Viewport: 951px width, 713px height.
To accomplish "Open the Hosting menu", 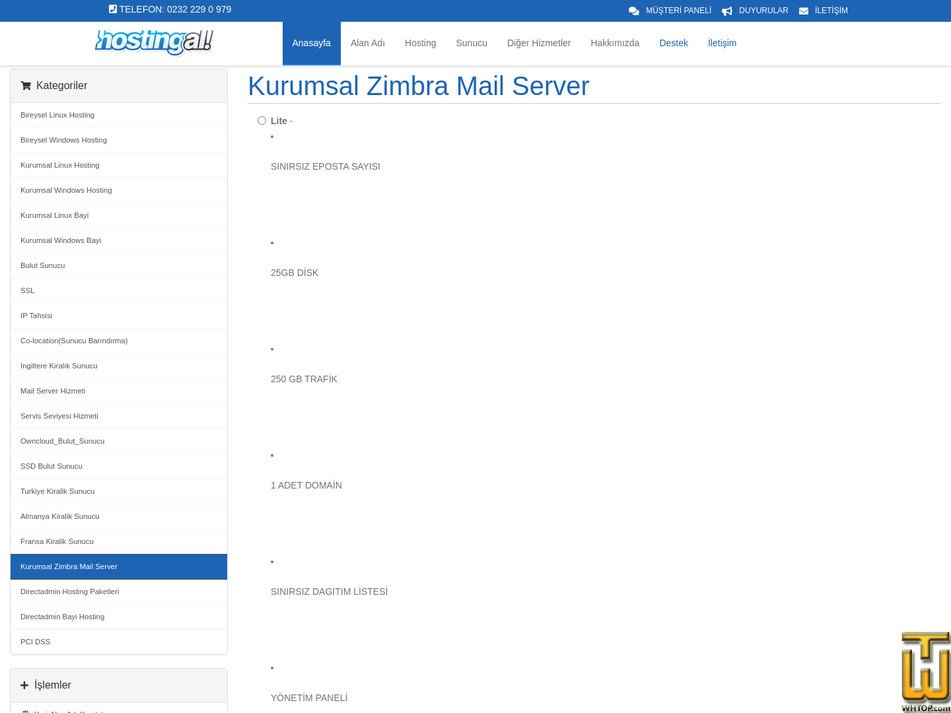I will pos(420,43).
